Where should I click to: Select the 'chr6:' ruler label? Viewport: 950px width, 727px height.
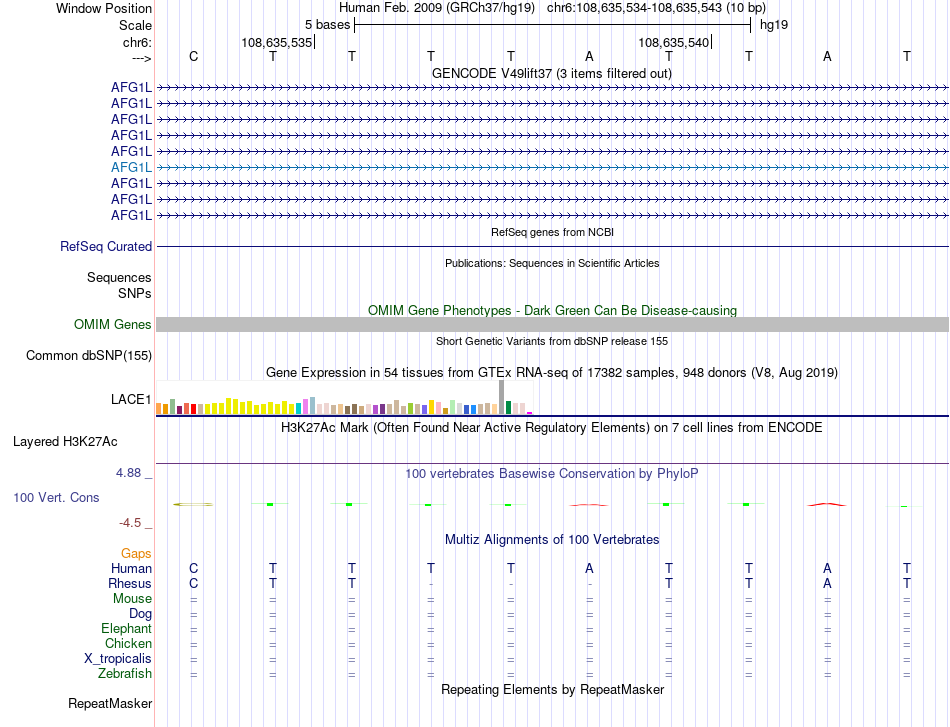coord(137,42)
